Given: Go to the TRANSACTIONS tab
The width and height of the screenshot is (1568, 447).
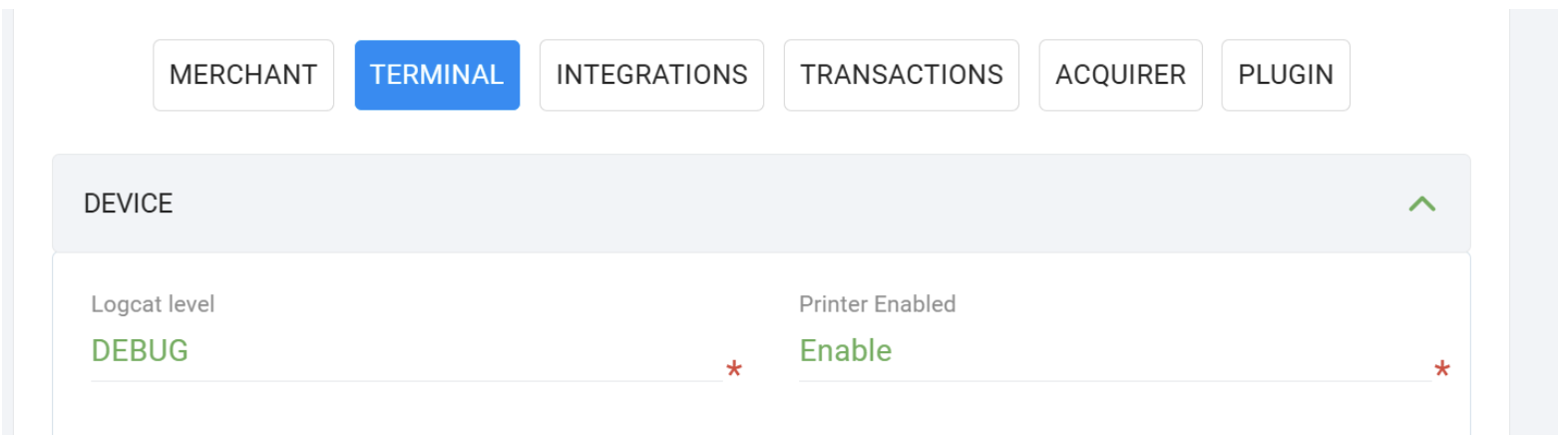Looking at the screenshot, I should 901,75.
